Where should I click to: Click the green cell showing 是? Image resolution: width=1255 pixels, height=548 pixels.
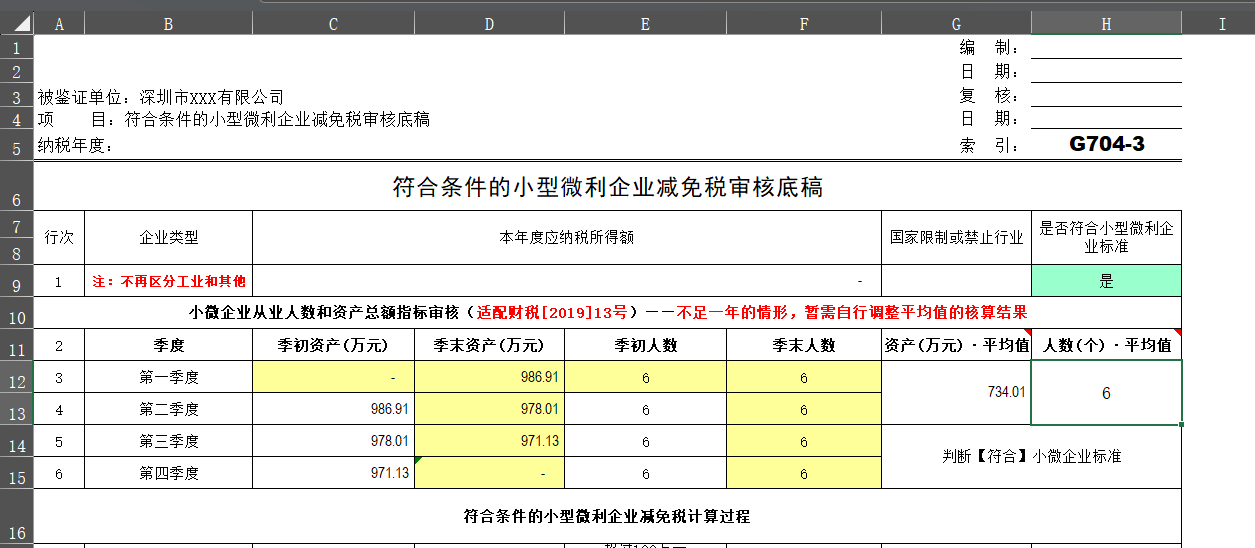coord(1106,281)
